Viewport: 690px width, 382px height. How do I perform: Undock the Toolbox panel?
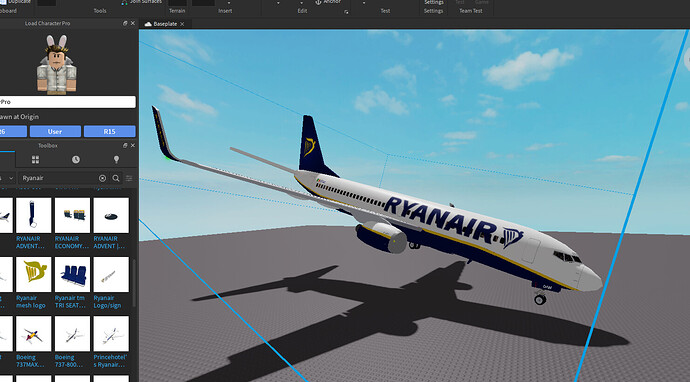click(x=125, y=145)
